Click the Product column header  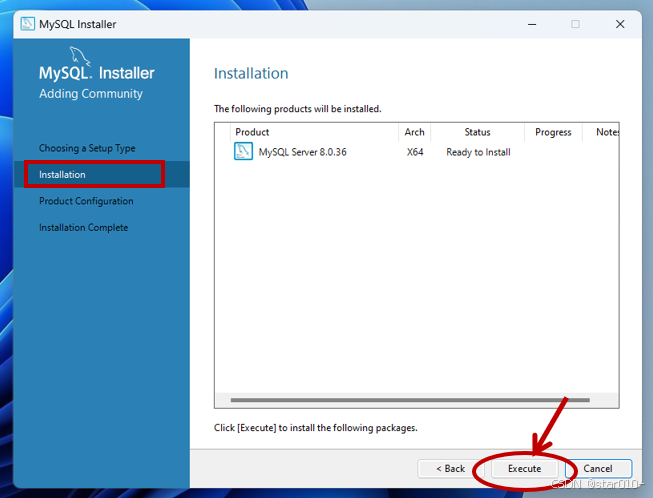314,132
